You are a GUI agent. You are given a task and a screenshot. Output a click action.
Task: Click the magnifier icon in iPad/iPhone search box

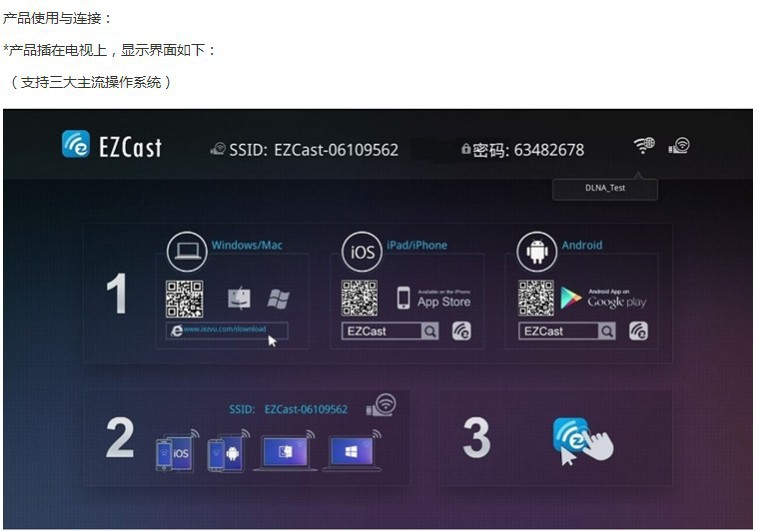(x=429, y=331)
